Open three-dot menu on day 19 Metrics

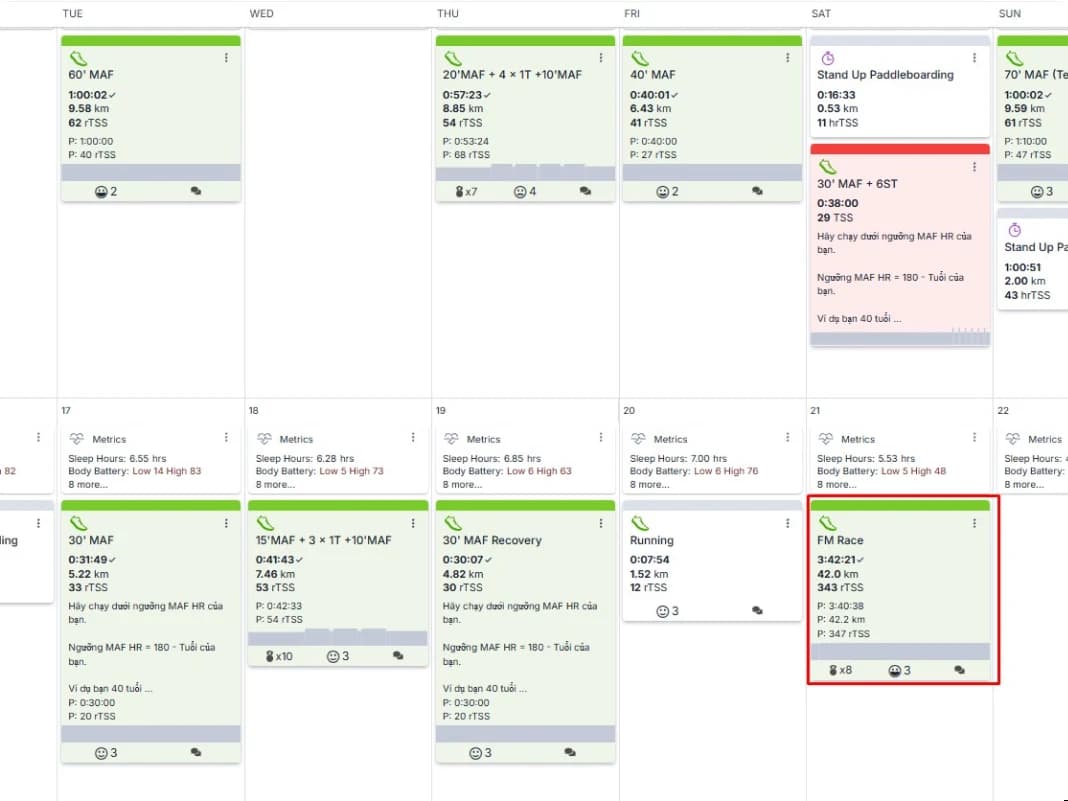pyautogui.click(x=601, y=438)
